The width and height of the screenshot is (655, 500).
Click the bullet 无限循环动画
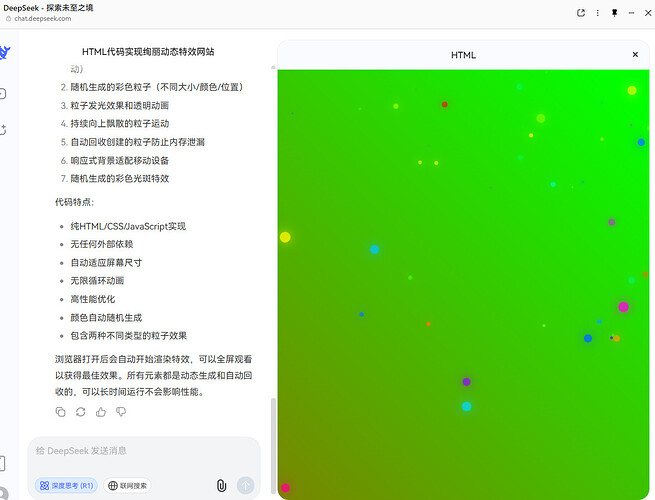pyautogui.click(x=97, y=281)
